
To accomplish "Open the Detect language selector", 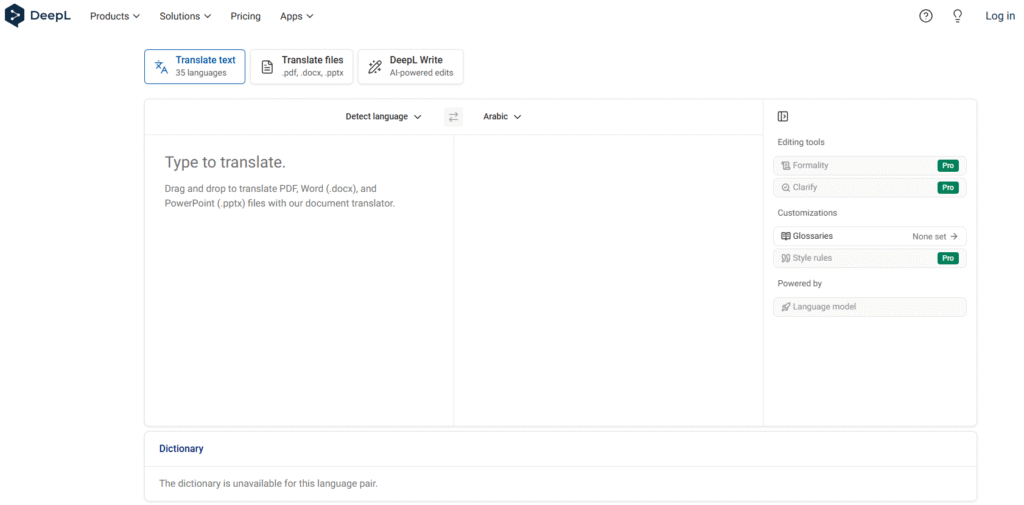I will tap(383, 117).
